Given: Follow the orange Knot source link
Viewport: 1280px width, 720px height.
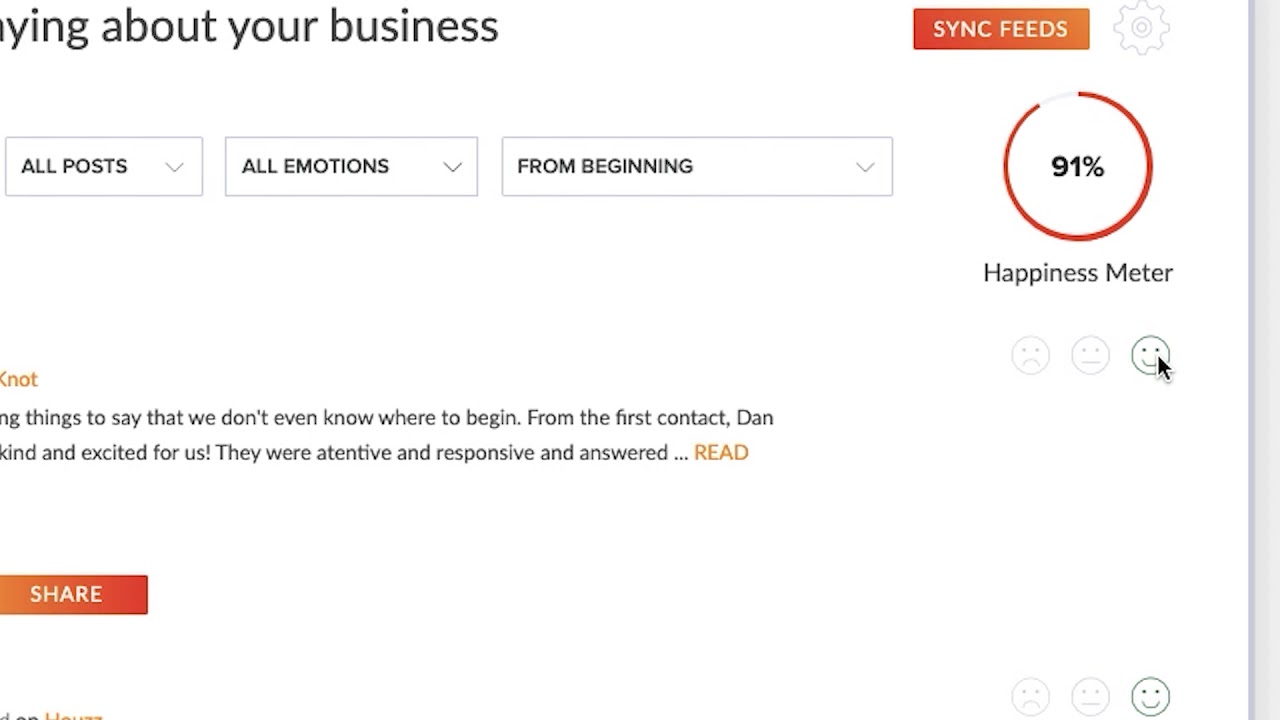Looking at the screenshot, I should coord(18,379).
